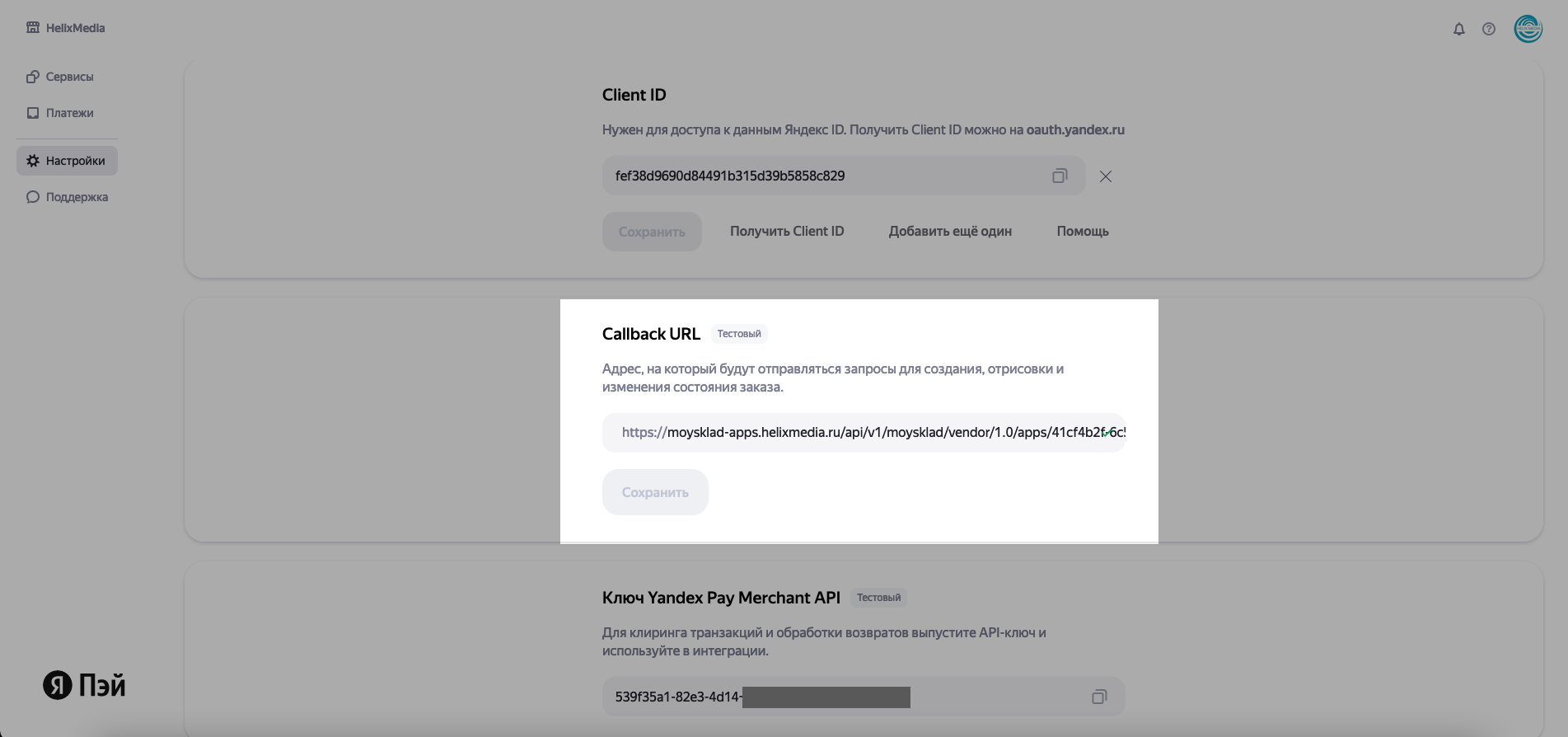This screenshot has height=737, width=1568.
Task: Select Настройки in the sidebar
Action: (67, 161)
